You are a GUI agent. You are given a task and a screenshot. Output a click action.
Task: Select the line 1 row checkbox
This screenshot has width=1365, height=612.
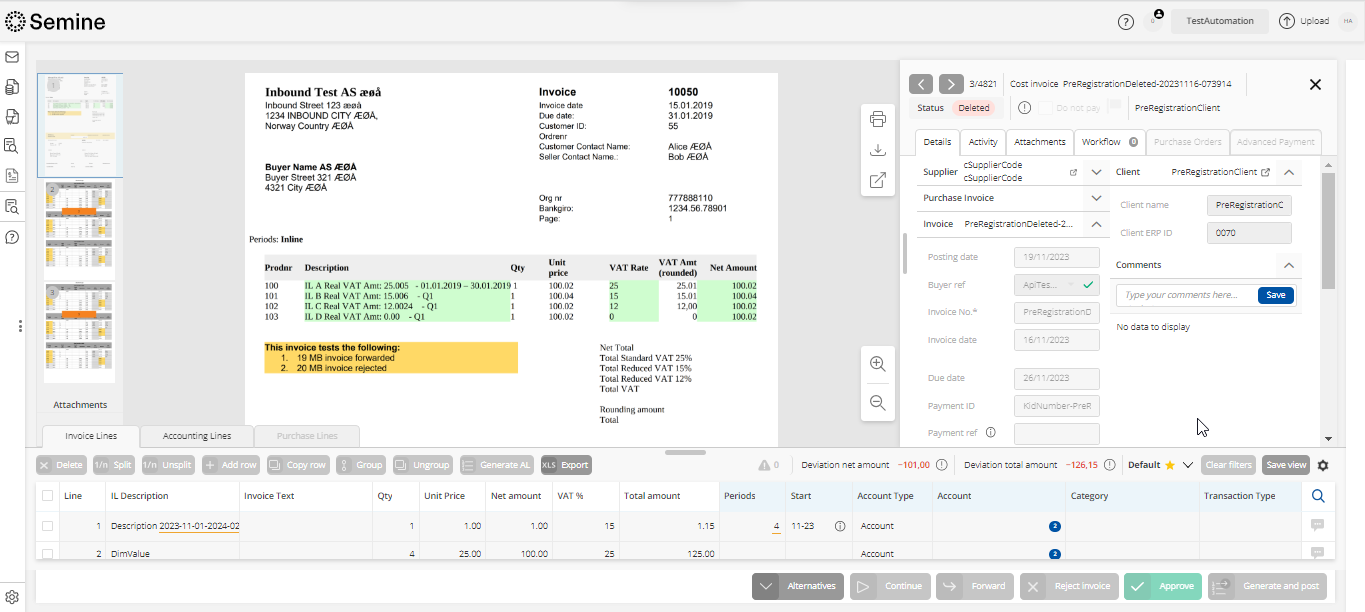tap(48, 526)
